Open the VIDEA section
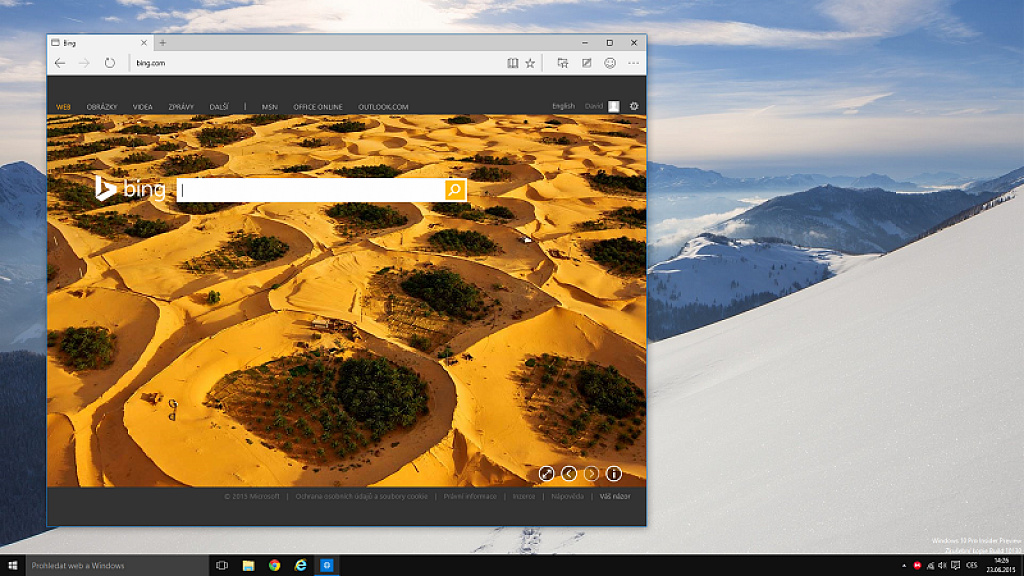 (x=142, y=107)
